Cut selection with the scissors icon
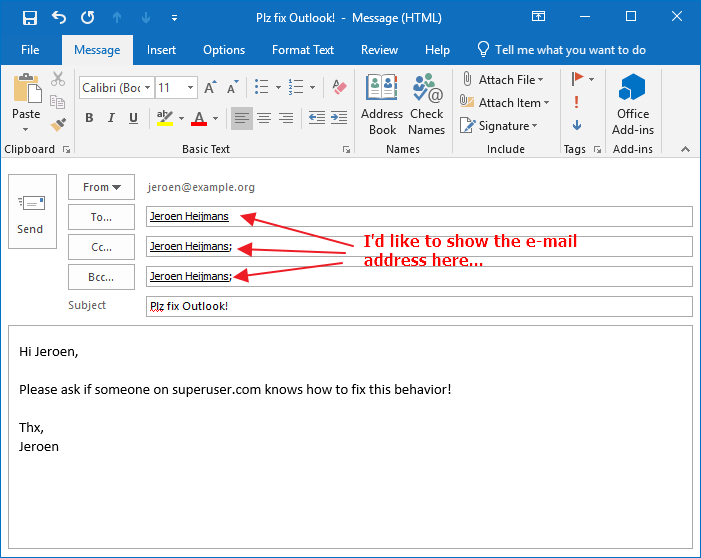The width and height of the screenshot is (701, 558). click(x=58, y=79)
